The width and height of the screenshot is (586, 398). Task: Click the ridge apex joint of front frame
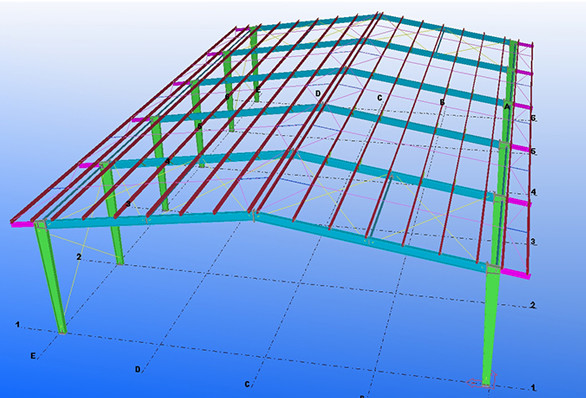[254, 216]
